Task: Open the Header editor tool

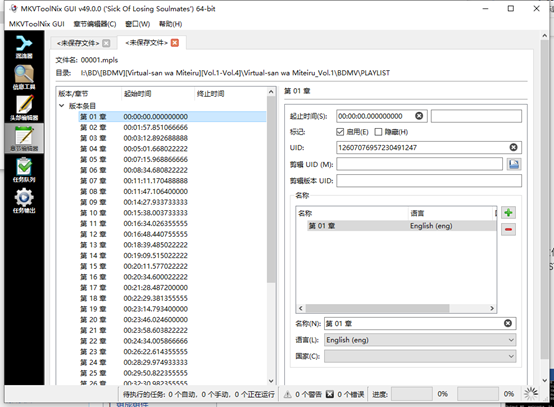Action: point(24,108)
